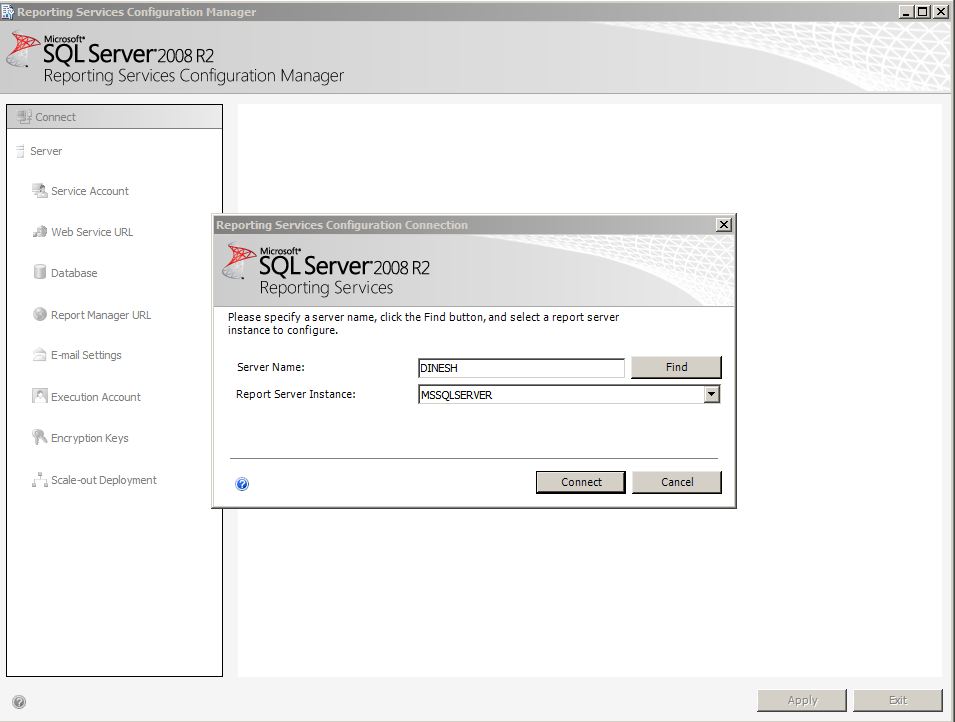Image resolution: width=955 pixels, height=722 pixels.
Task: Click the Scale-out Deployment icon
Action: (40, 480)
